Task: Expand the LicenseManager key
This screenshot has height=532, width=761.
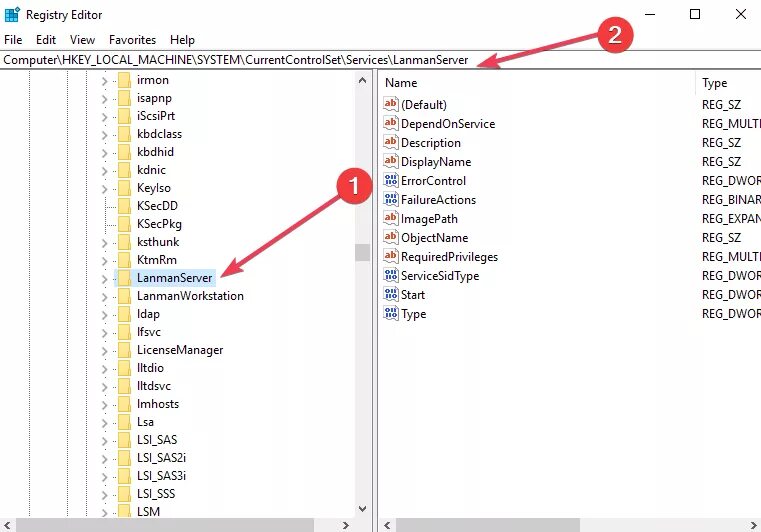Action: [104, 350]
